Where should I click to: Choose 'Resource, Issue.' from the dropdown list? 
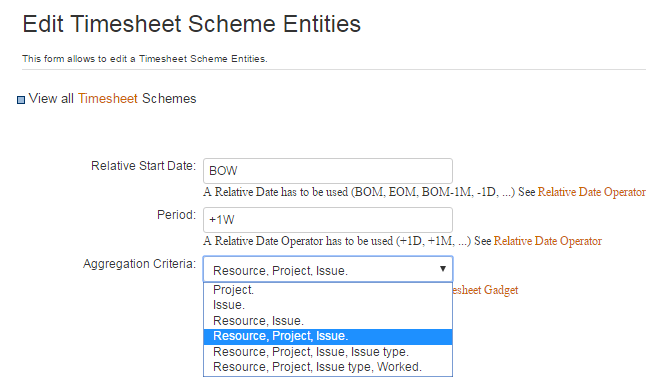tap(328, 321)
